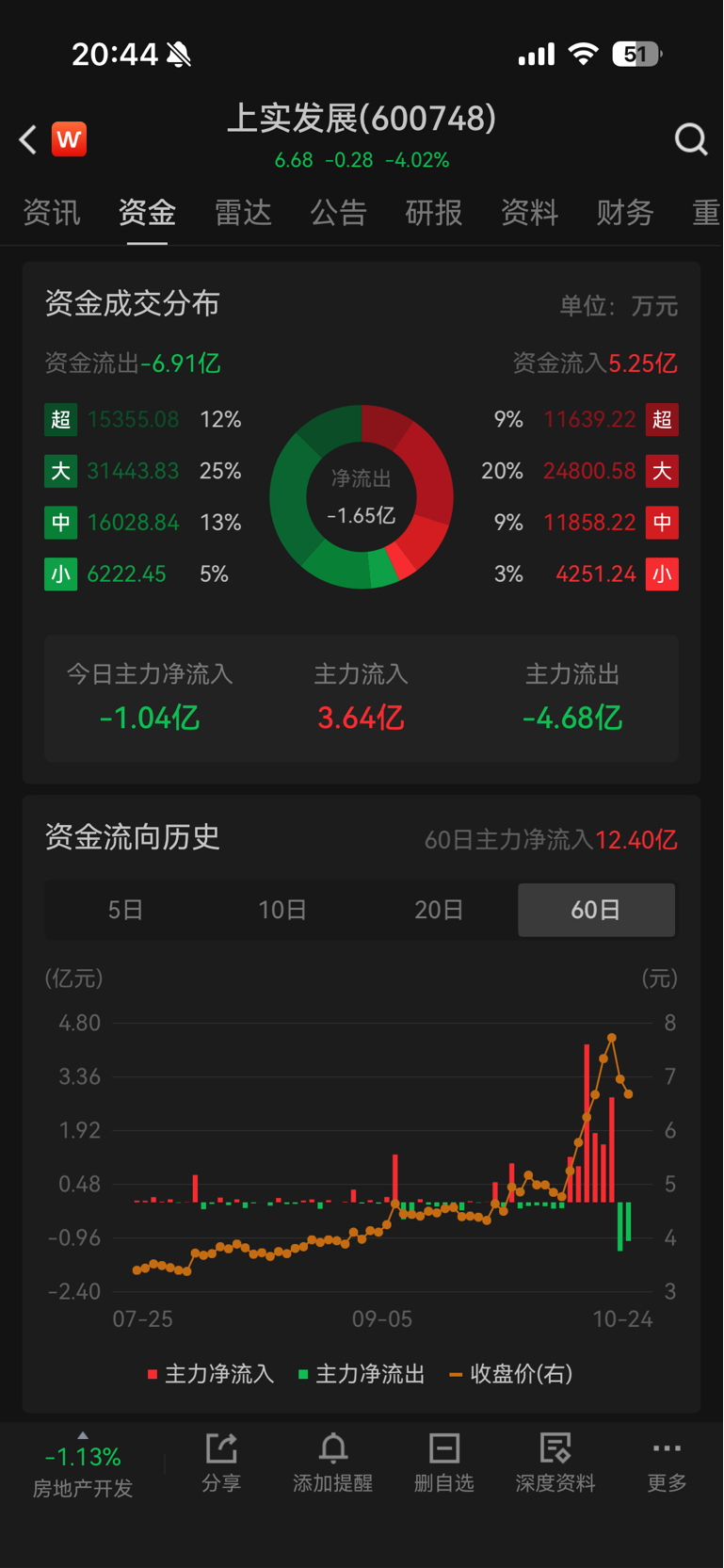Tap the green 小 outflow badge
The width and height of the screenshot is (724, 1568).
point(60,574)
